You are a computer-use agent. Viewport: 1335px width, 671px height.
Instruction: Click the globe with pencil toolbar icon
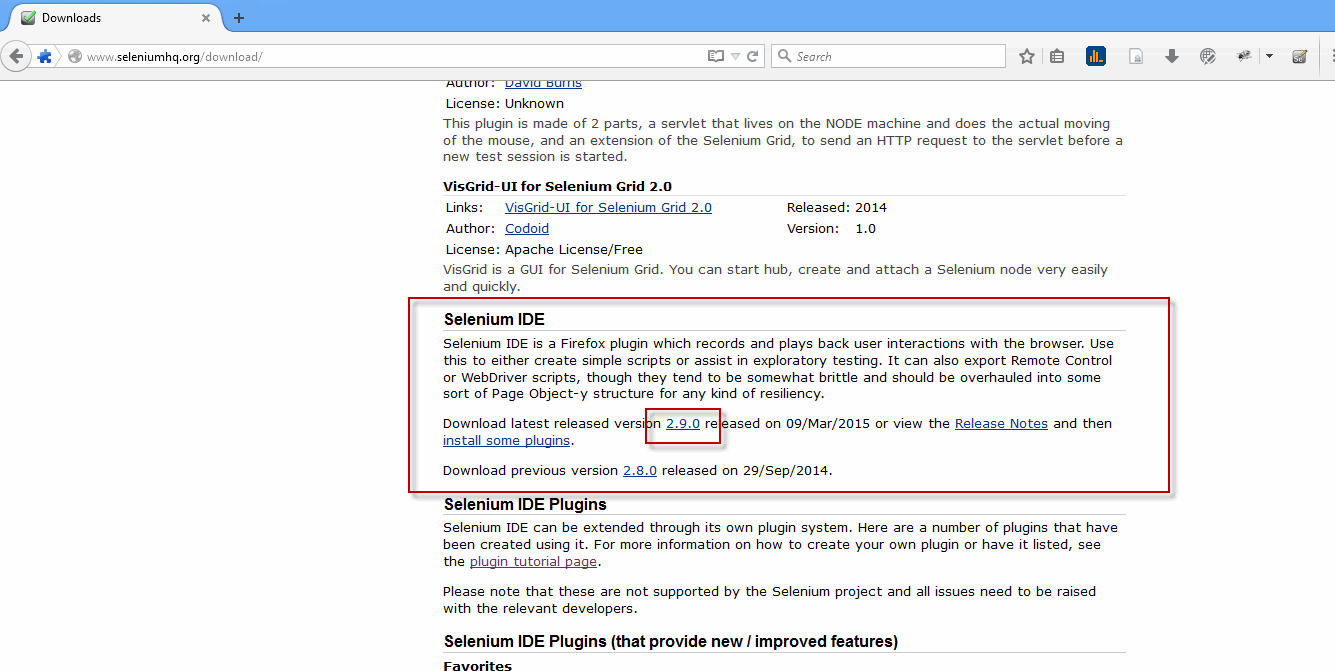1208,57
